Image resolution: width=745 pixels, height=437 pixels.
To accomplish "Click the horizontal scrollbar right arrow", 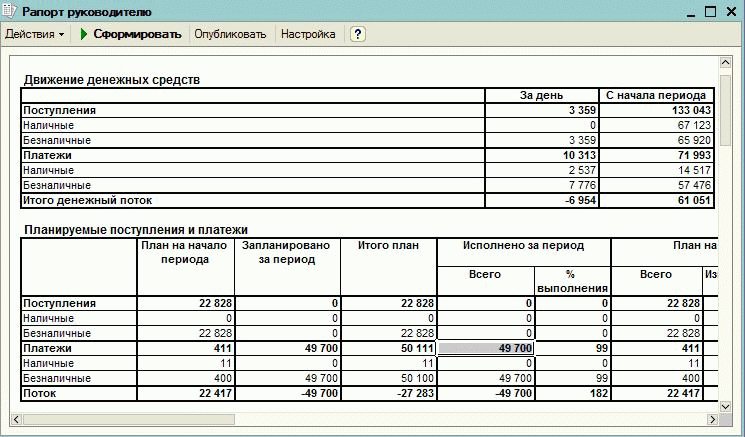I will coord(712,419).
